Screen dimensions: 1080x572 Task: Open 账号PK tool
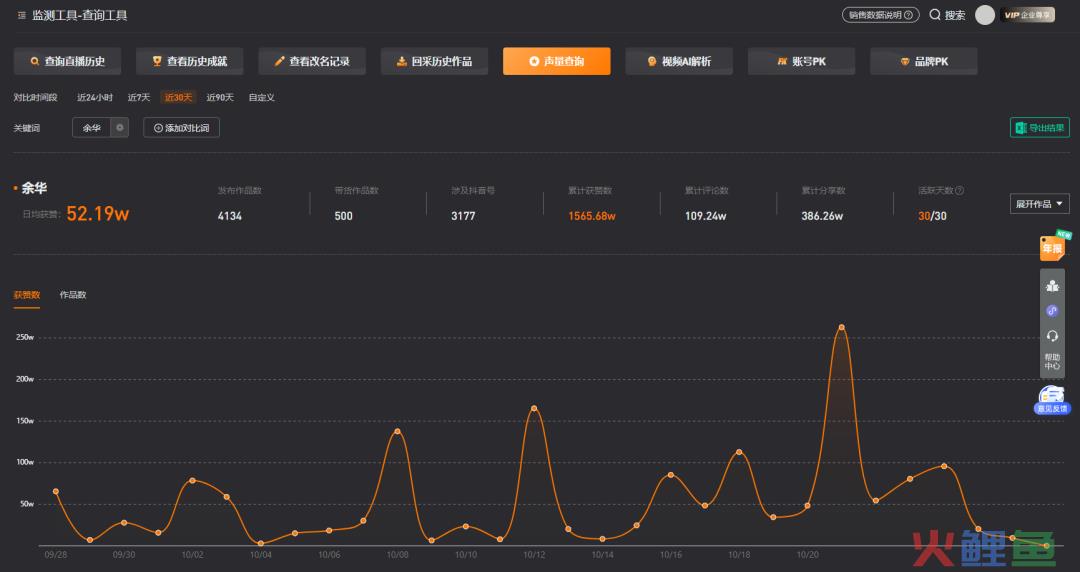pos(802,61)
